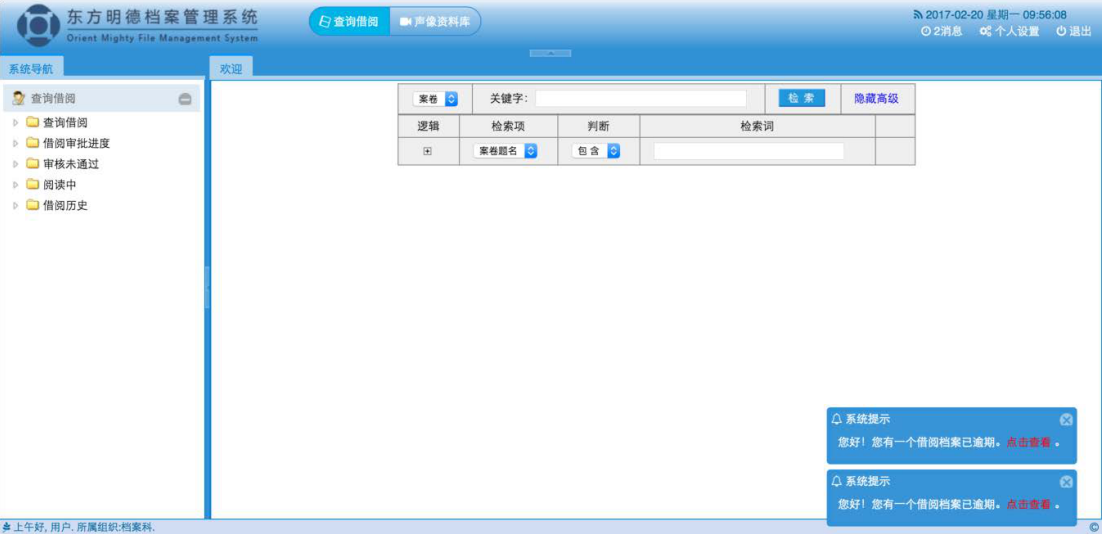Click the 2消息 messages clock icon
This screenshot has height=534, width=1104.
(x=925, y=32)
